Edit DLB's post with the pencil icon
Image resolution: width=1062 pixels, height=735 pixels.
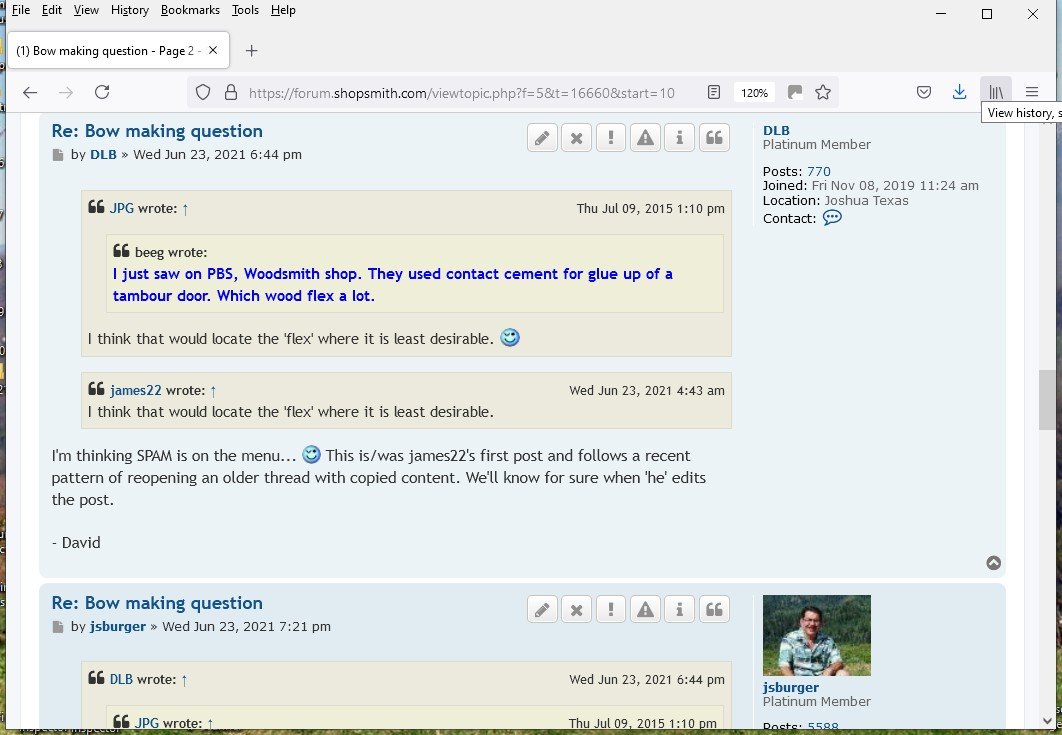542,138
